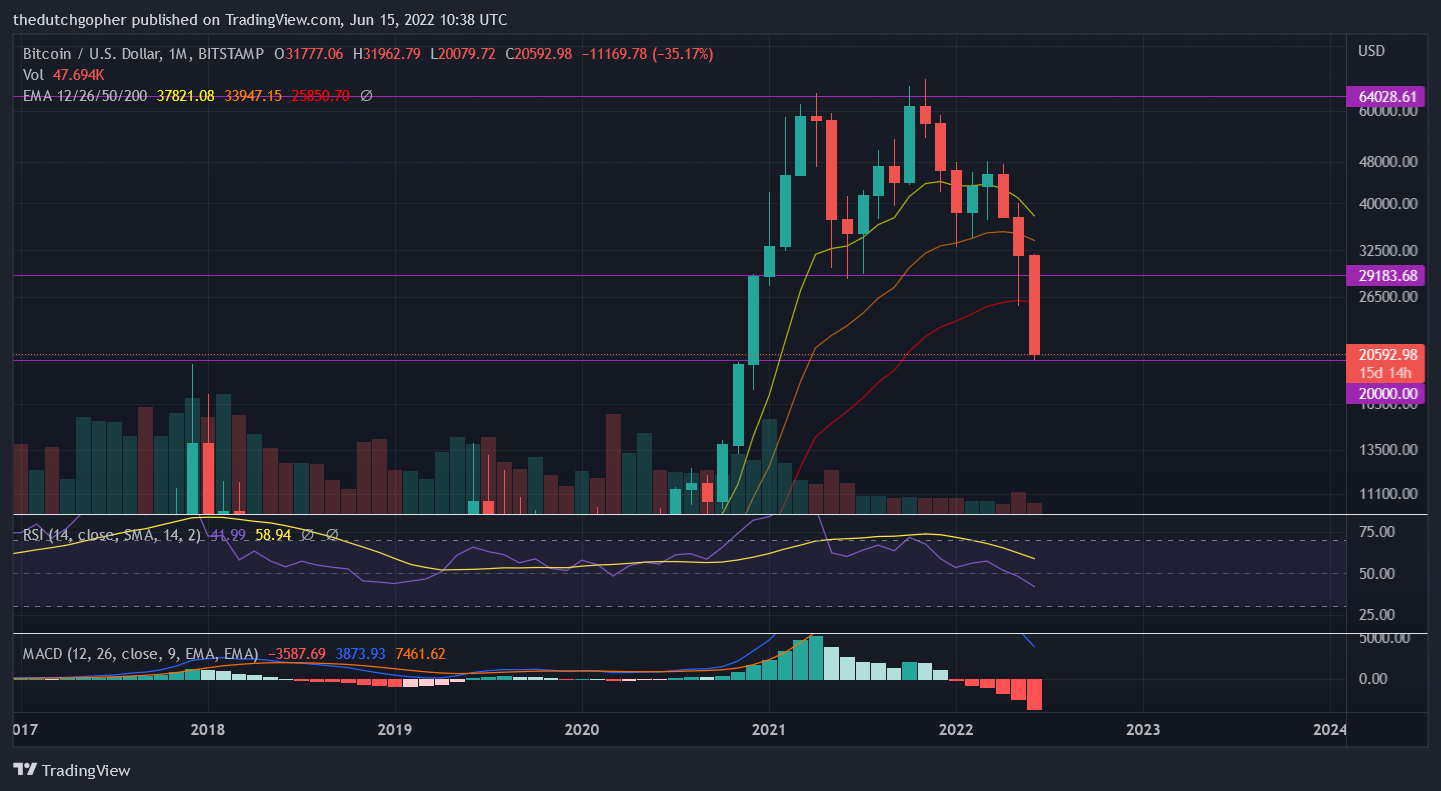Viewport: 1441px width, 791px height.
Task: Click the current price label 20592.98
Action: [1388, 355]
